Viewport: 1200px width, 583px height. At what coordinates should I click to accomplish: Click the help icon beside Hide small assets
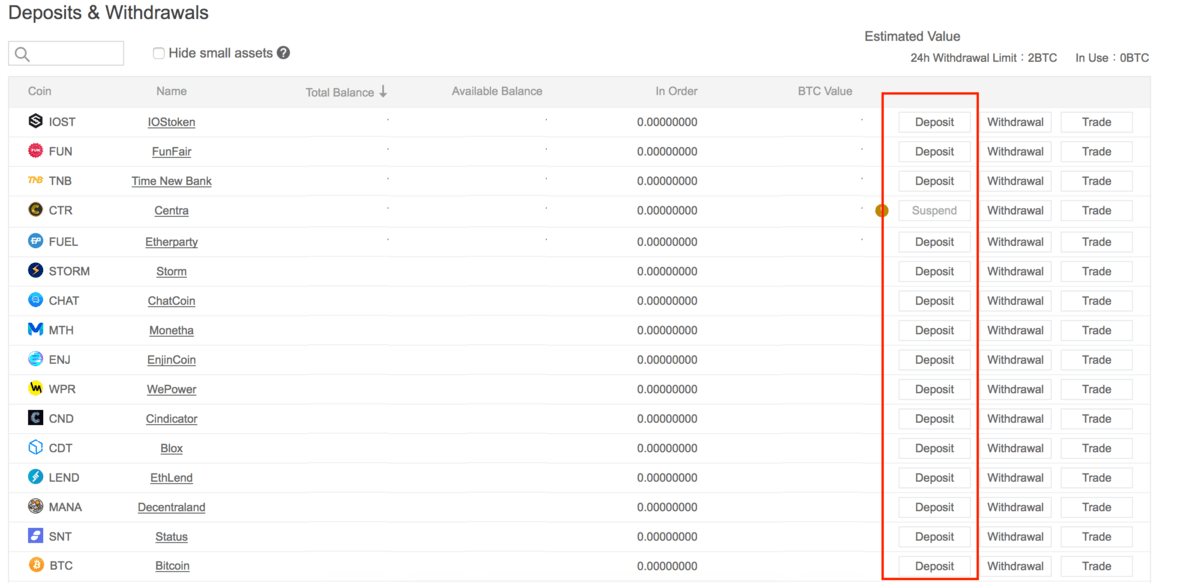click(284, 53)
